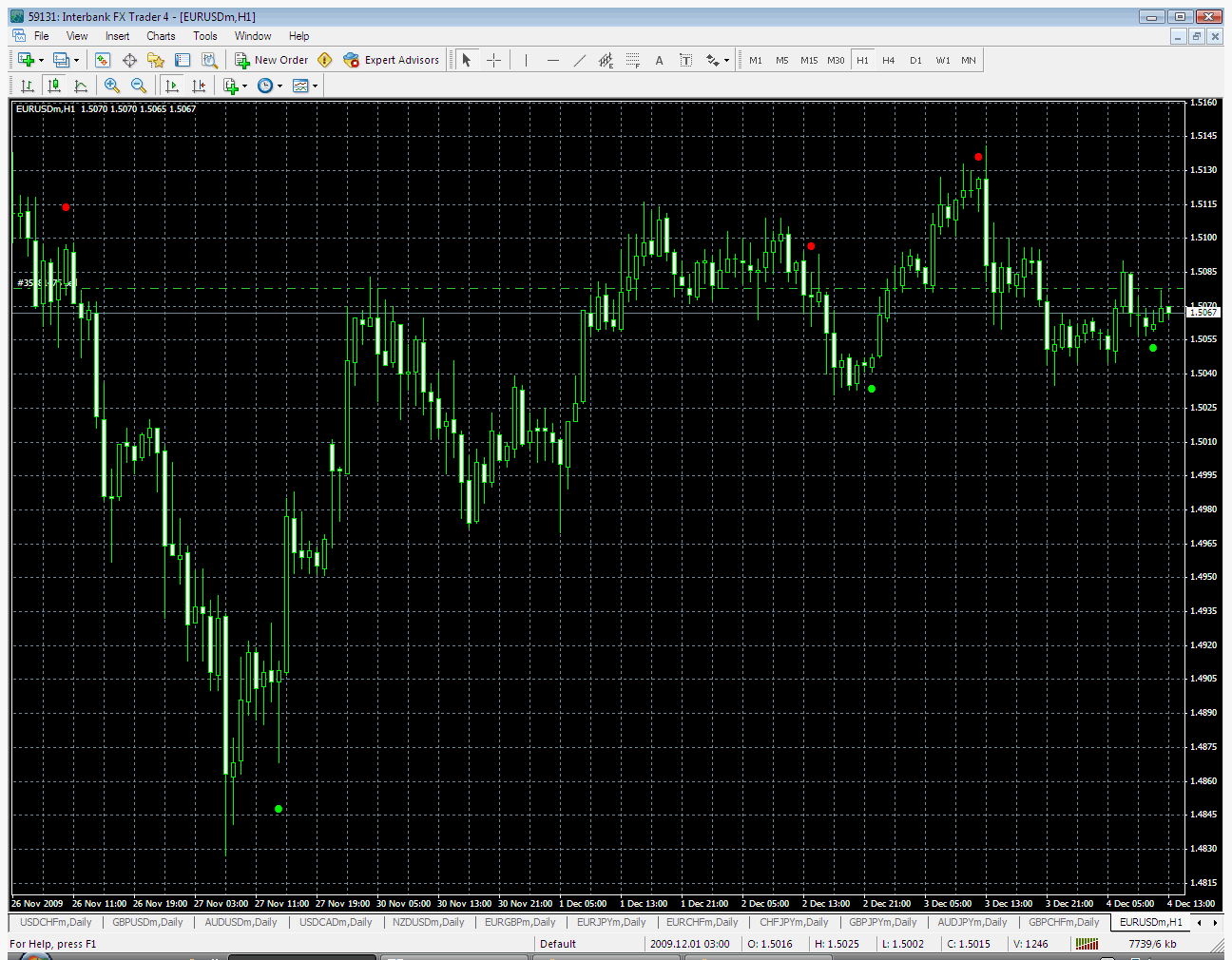This screenshot has height=960, width=1232.
Task: Expand the New Chart dropdown arrow
Action: [41, 60]
